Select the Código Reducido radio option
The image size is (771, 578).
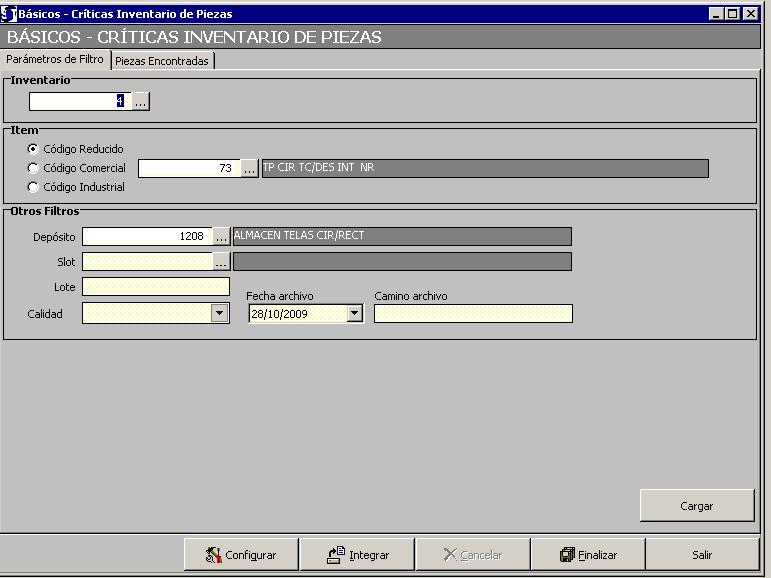33,149
